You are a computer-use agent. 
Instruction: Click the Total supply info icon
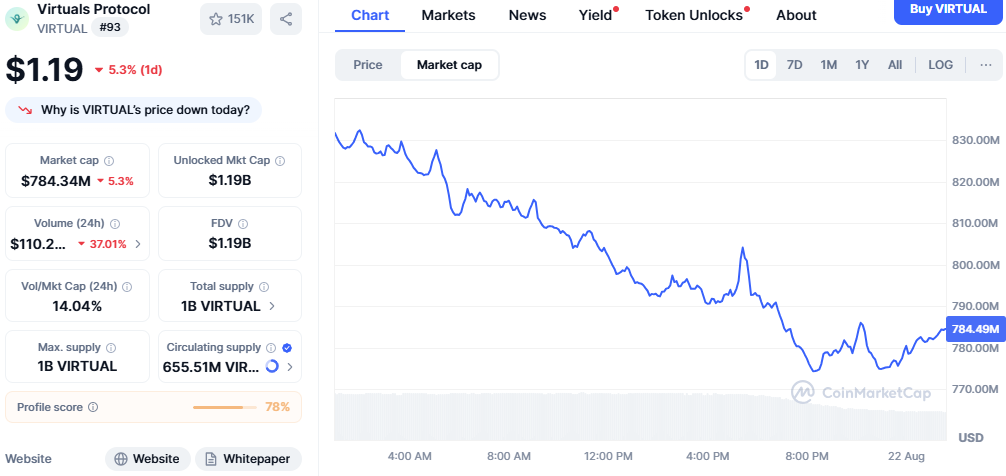(264, 287)
